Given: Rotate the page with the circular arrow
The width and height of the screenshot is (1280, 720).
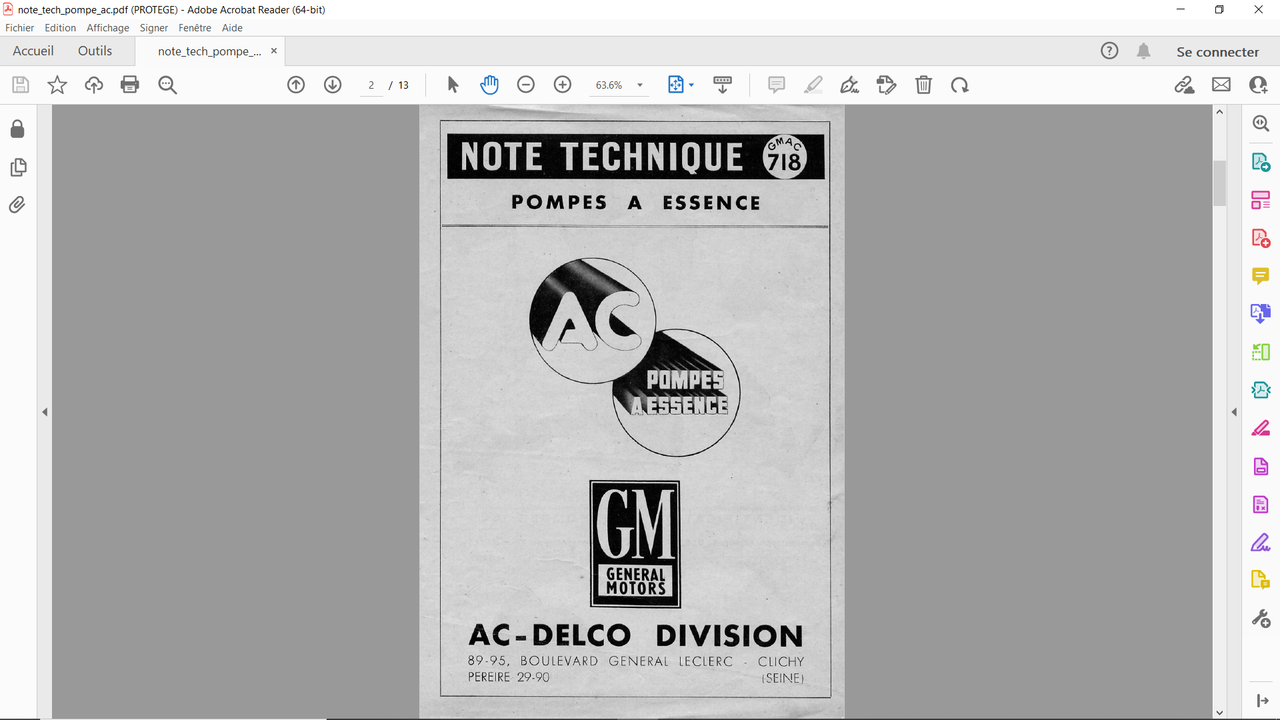Looking at the screenshot, I should pos(960,85).
